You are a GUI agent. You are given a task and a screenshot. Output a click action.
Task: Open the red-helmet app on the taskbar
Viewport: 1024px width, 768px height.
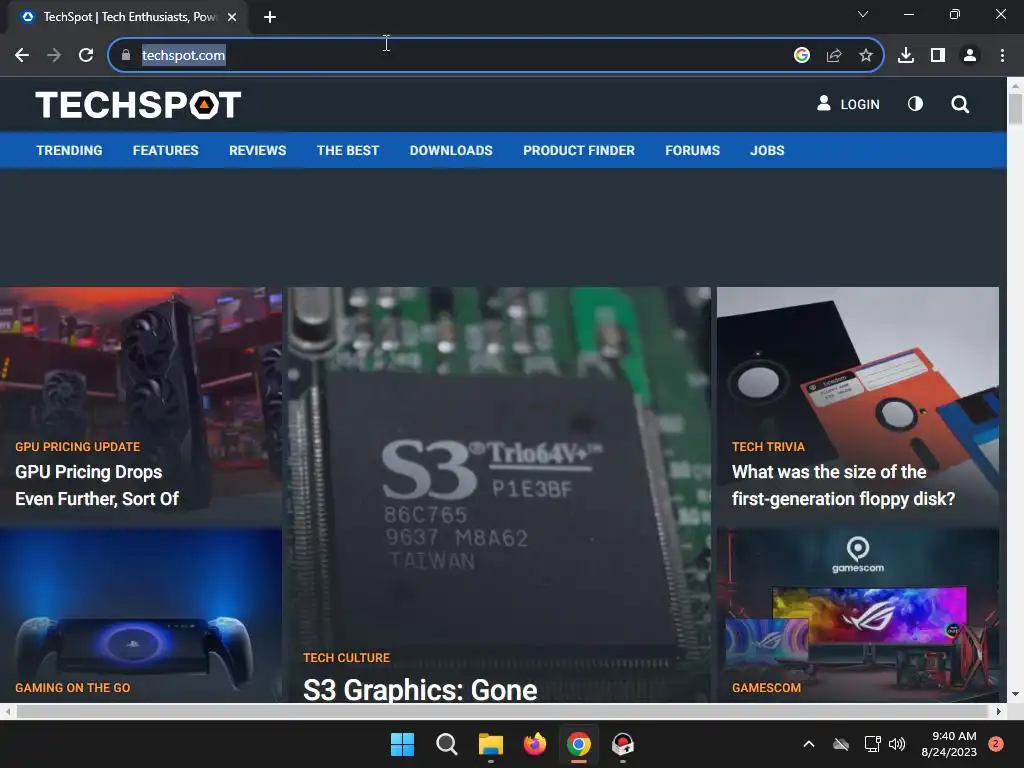coord(622,744)
